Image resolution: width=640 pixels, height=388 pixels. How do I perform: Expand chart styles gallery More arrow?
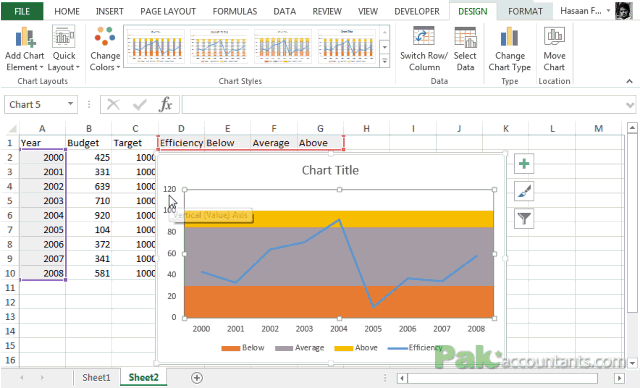point(384,61)
